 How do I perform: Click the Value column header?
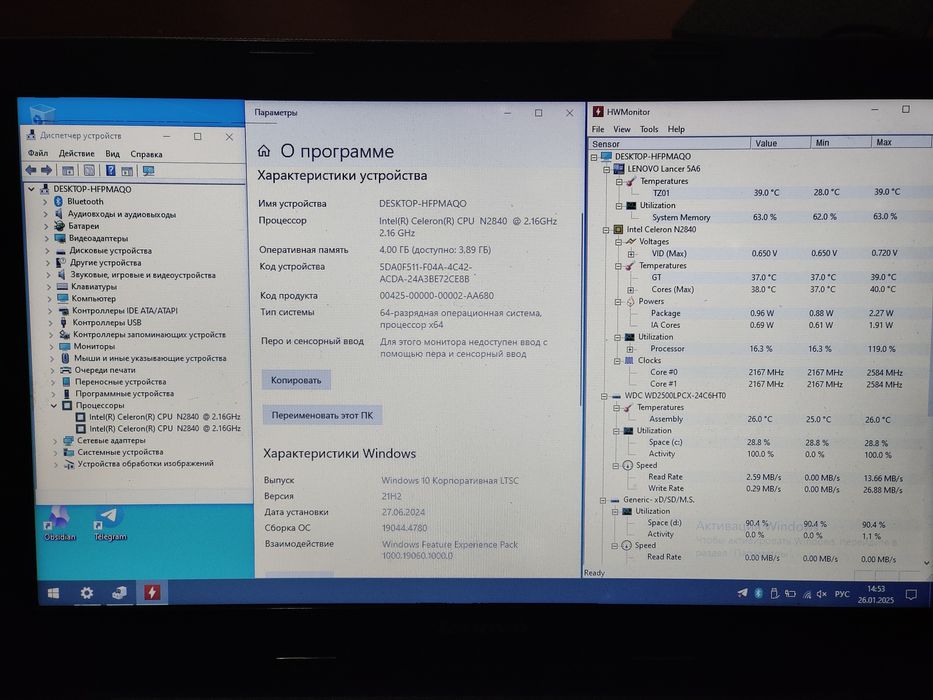pos(780,143)
